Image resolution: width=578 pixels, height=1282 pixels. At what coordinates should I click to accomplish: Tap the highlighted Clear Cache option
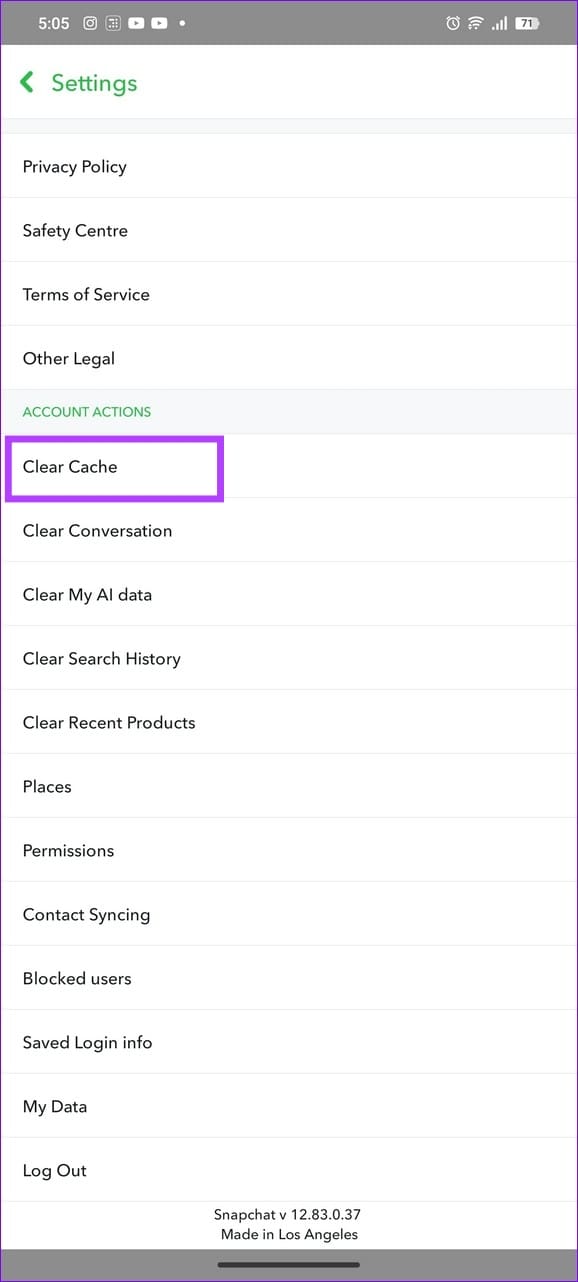pos(115,467)
